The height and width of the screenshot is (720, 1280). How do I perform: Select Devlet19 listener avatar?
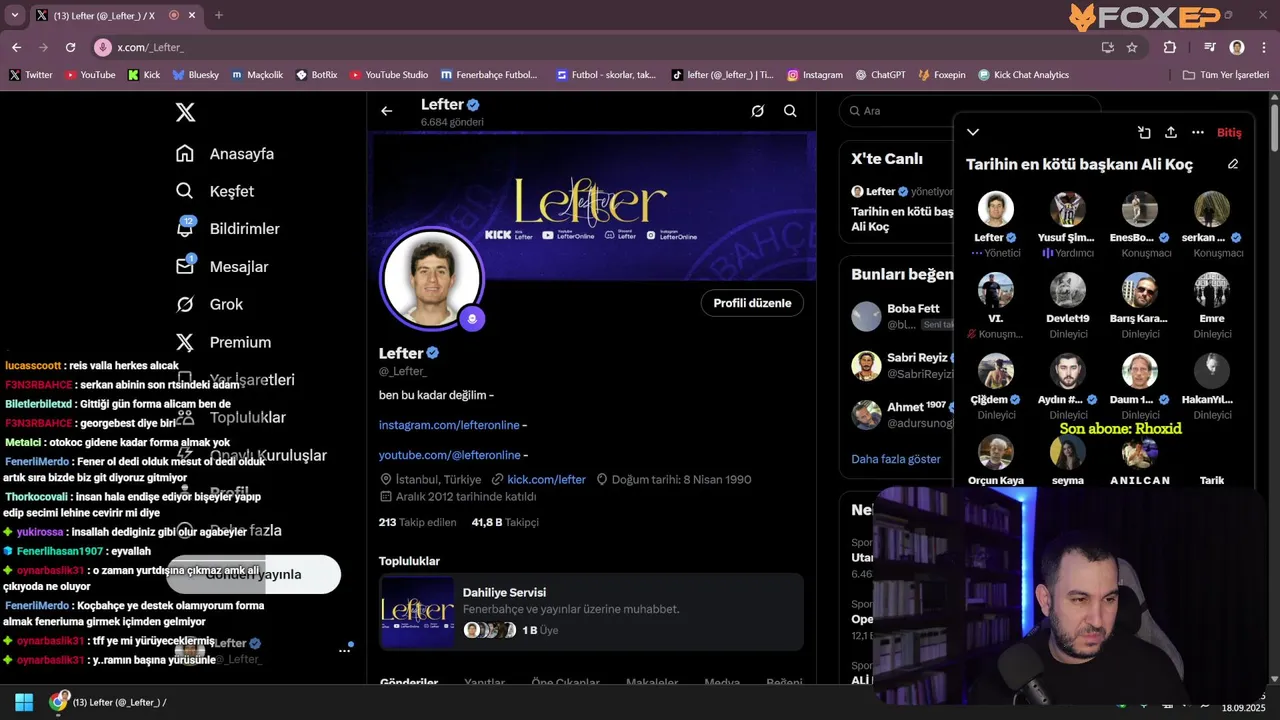(x=1068, y=290)
